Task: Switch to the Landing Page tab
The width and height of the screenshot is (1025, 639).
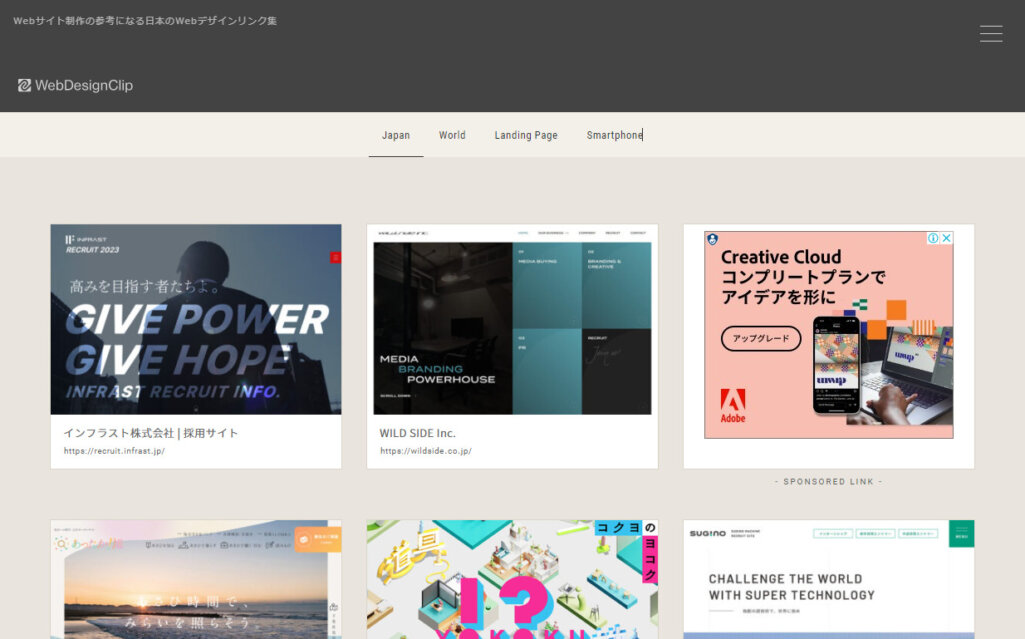Action: tap(525, 135)
